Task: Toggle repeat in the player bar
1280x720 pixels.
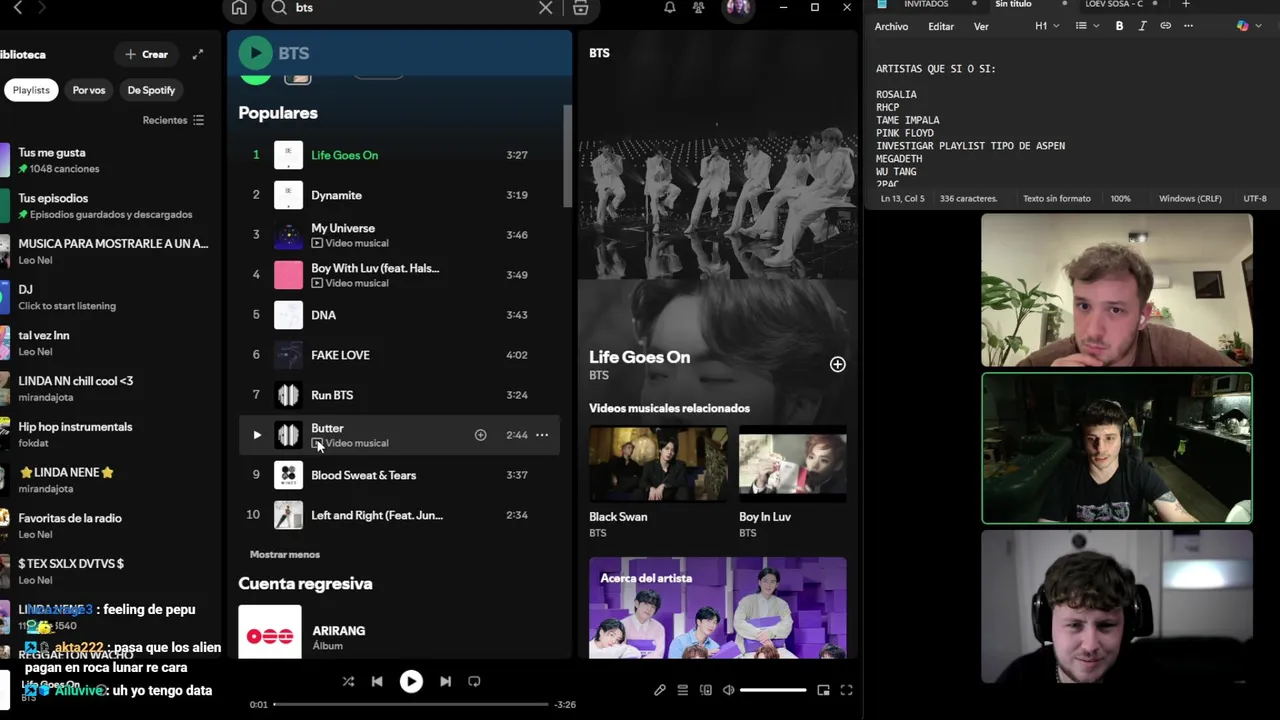Action: (x=474, y=681)
